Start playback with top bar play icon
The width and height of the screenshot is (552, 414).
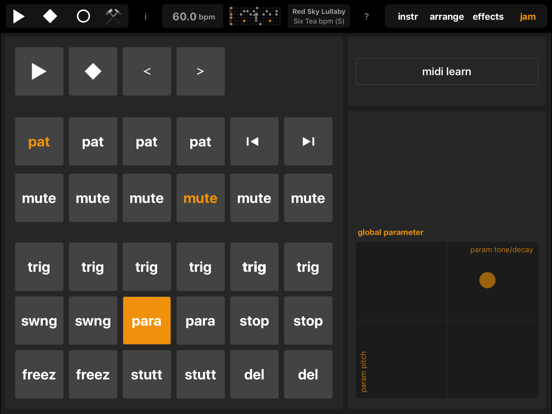[18, 16]
